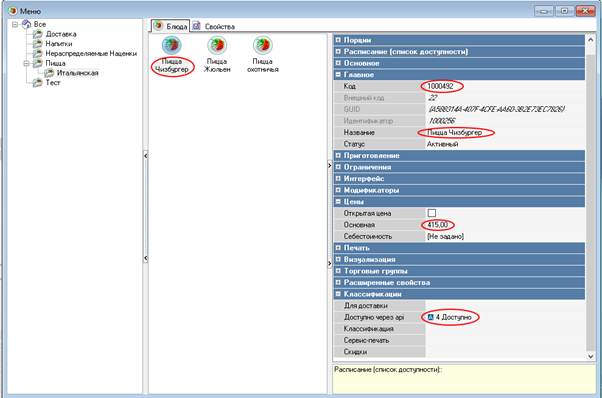Click the Итальянская folder icon
This screenshot has height=398, width=602.
click(49, 73)
